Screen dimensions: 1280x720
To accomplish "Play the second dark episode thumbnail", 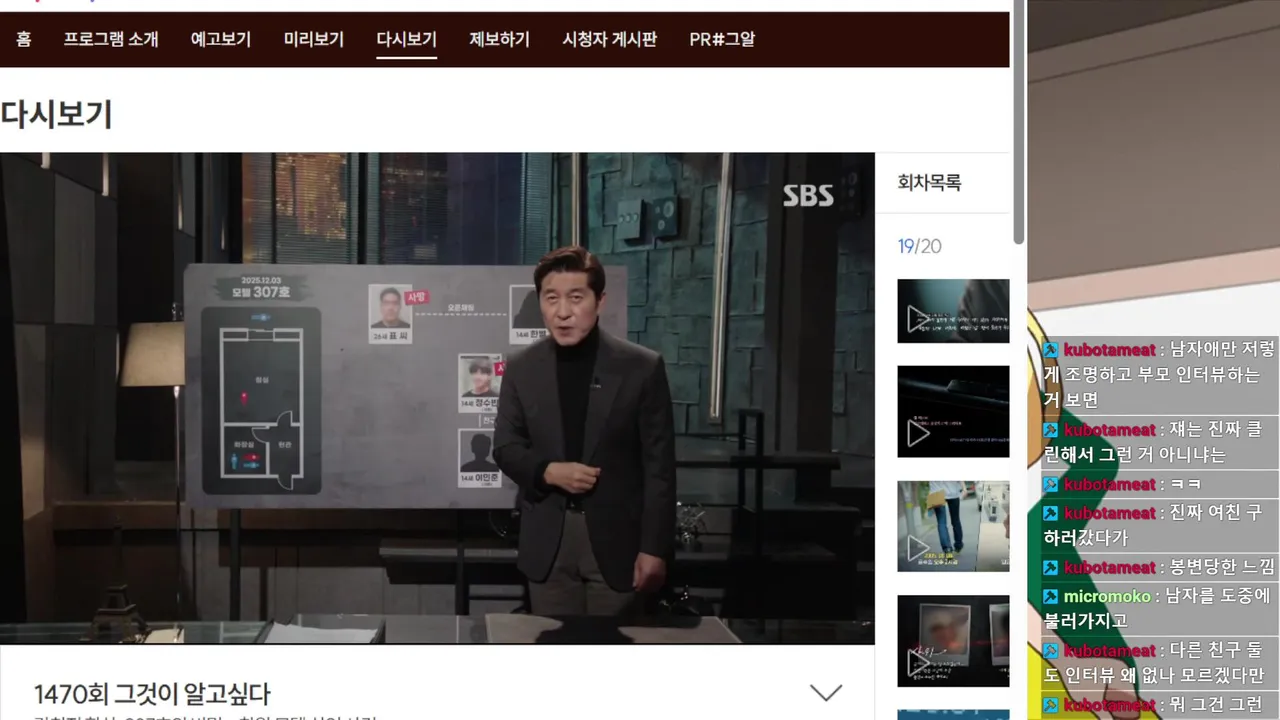I will 953,412.
